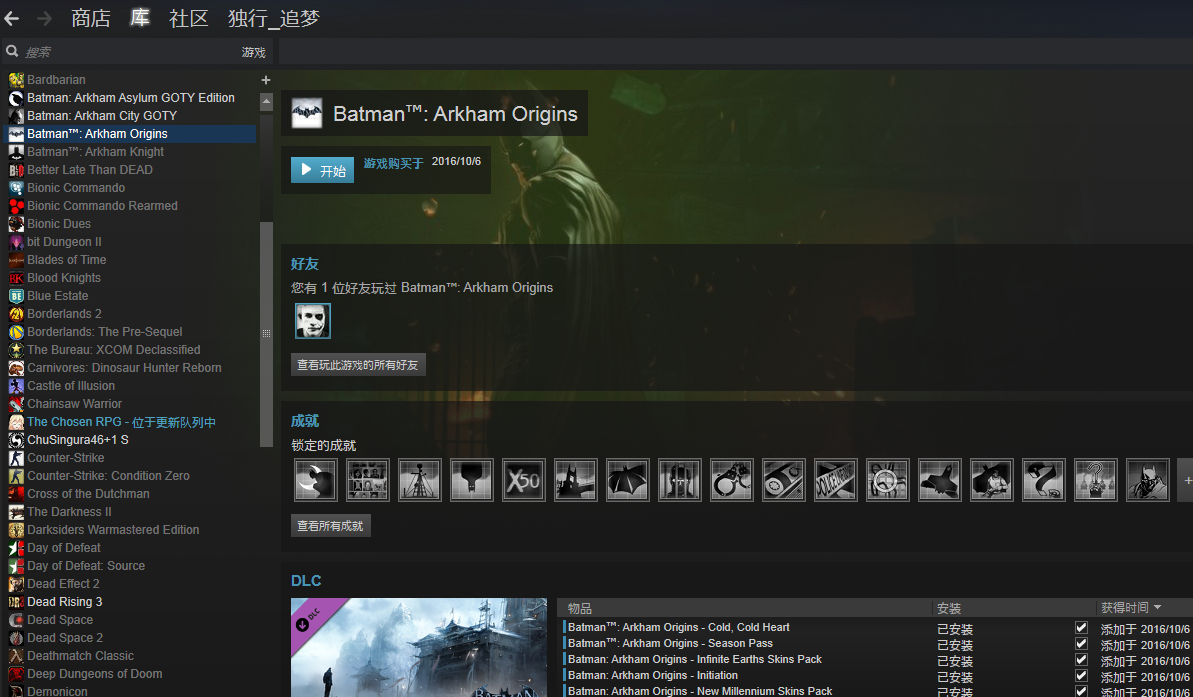
Task: Select the first locked achievement icon
Action: tap(316, 480)
